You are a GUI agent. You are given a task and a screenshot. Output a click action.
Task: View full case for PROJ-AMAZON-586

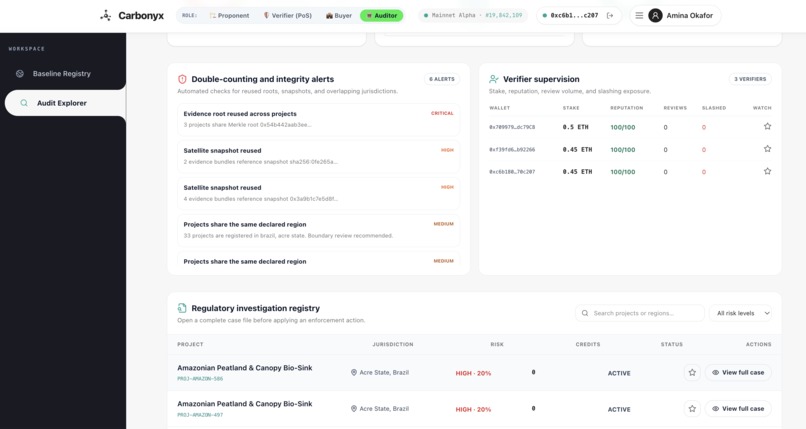[738, 372]
